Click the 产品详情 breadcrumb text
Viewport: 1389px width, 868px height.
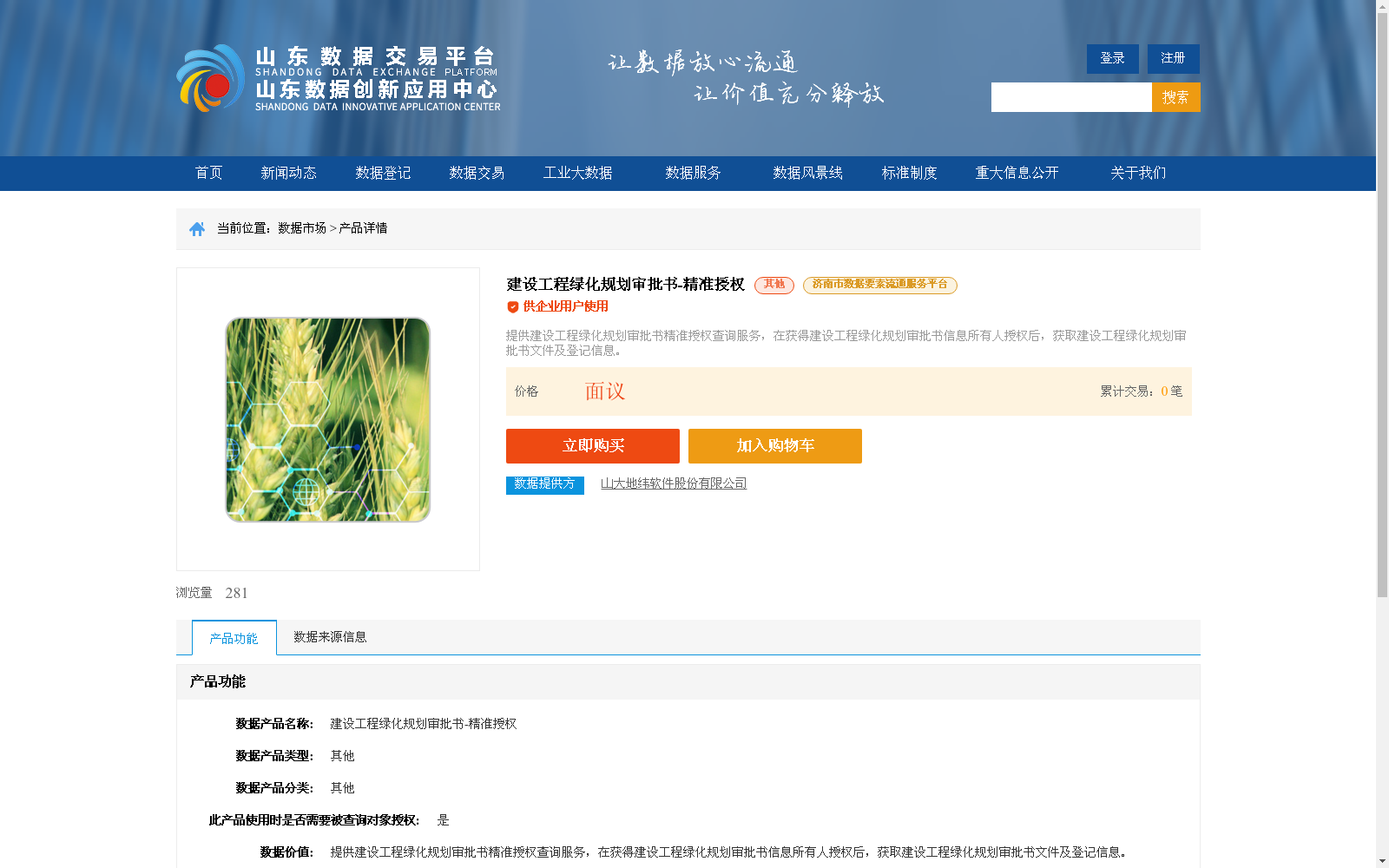click(363, 228)
